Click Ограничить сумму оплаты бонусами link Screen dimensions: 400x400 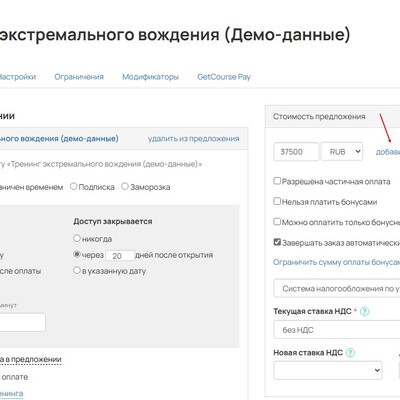pos(337,262)
